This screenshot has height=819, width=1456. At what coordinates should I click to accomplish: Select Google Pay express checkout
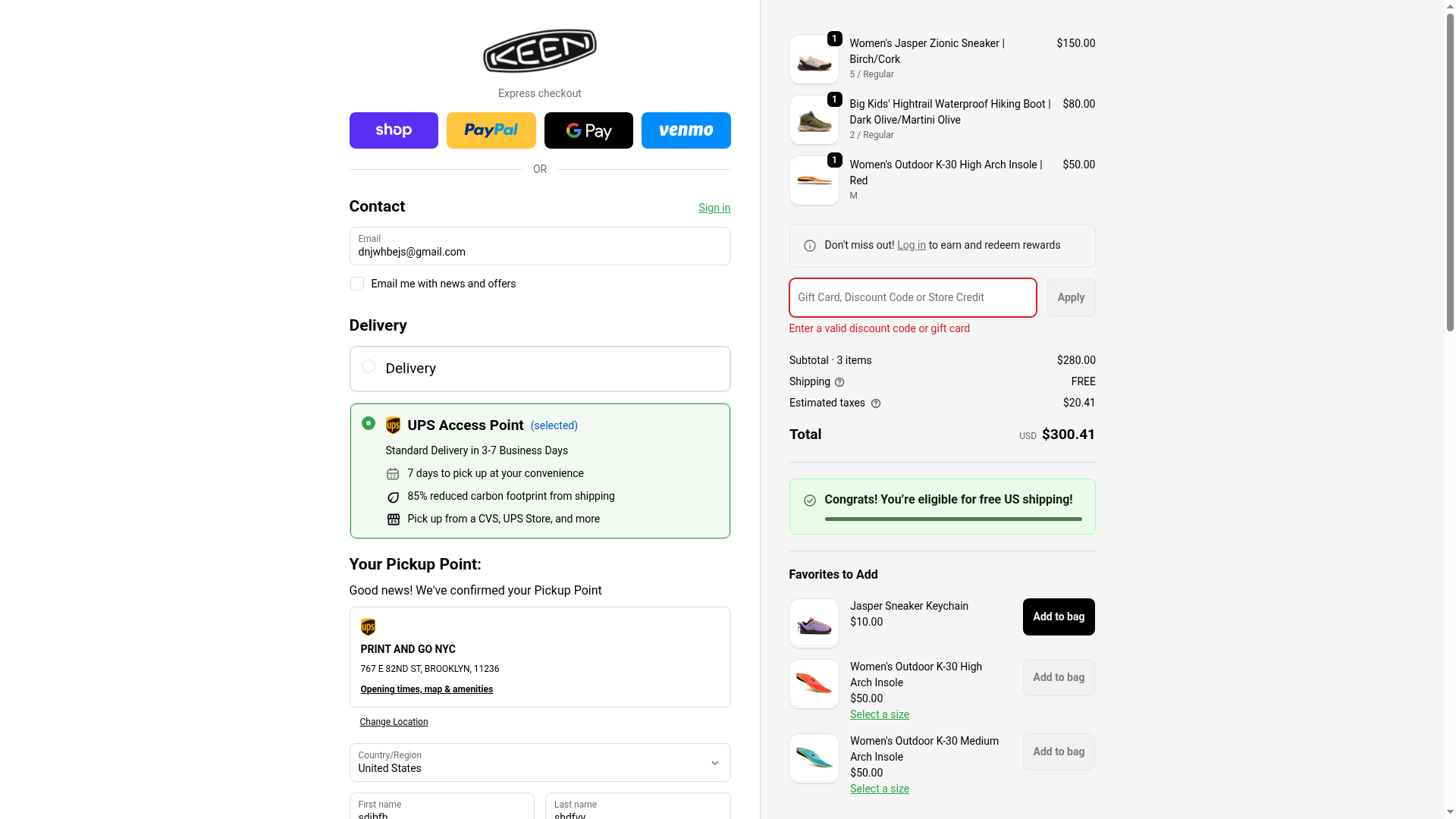588,130
